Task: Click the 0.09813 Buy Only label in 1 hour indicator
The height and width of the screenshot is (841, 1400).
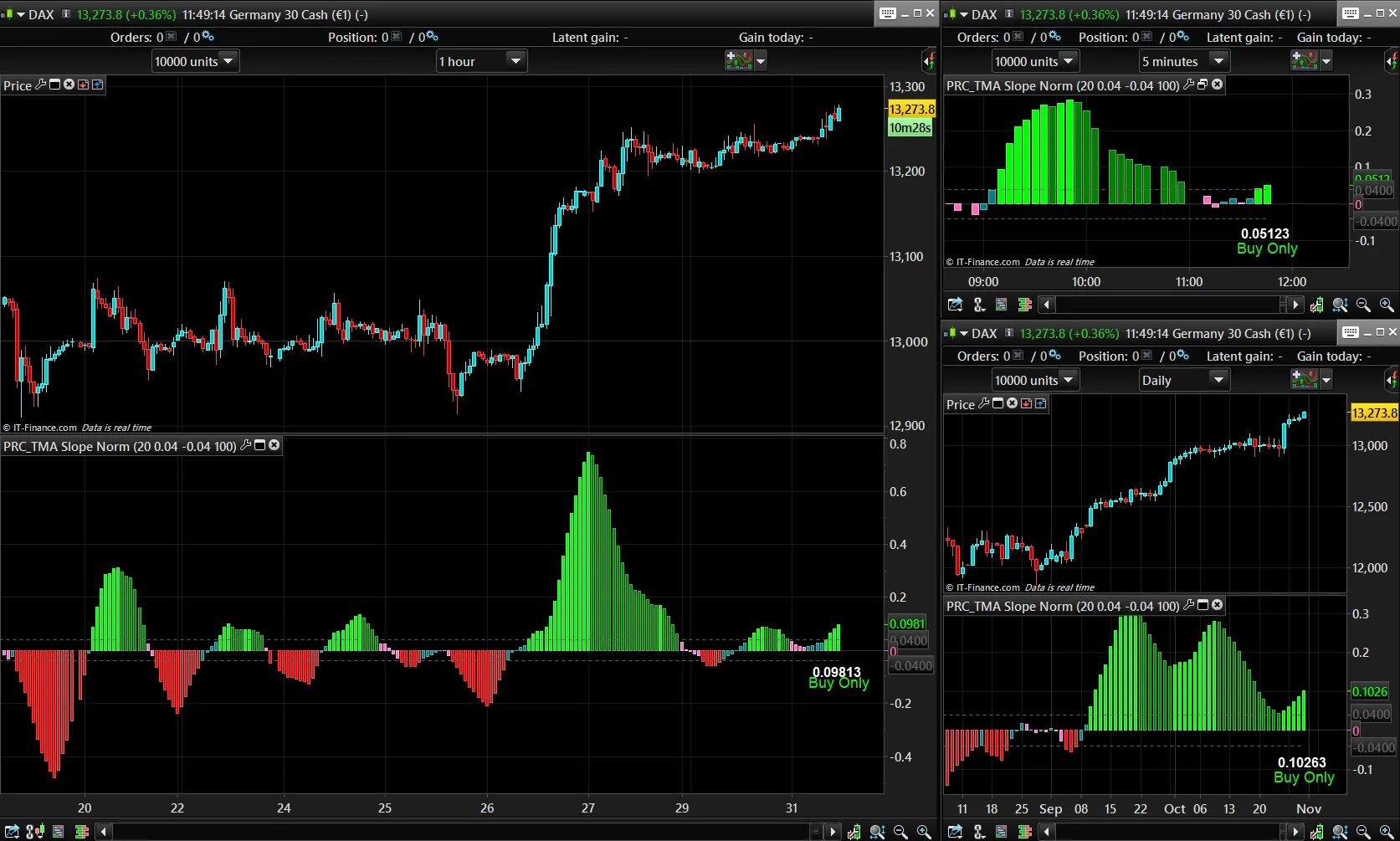Action: (x=838, y=678)
